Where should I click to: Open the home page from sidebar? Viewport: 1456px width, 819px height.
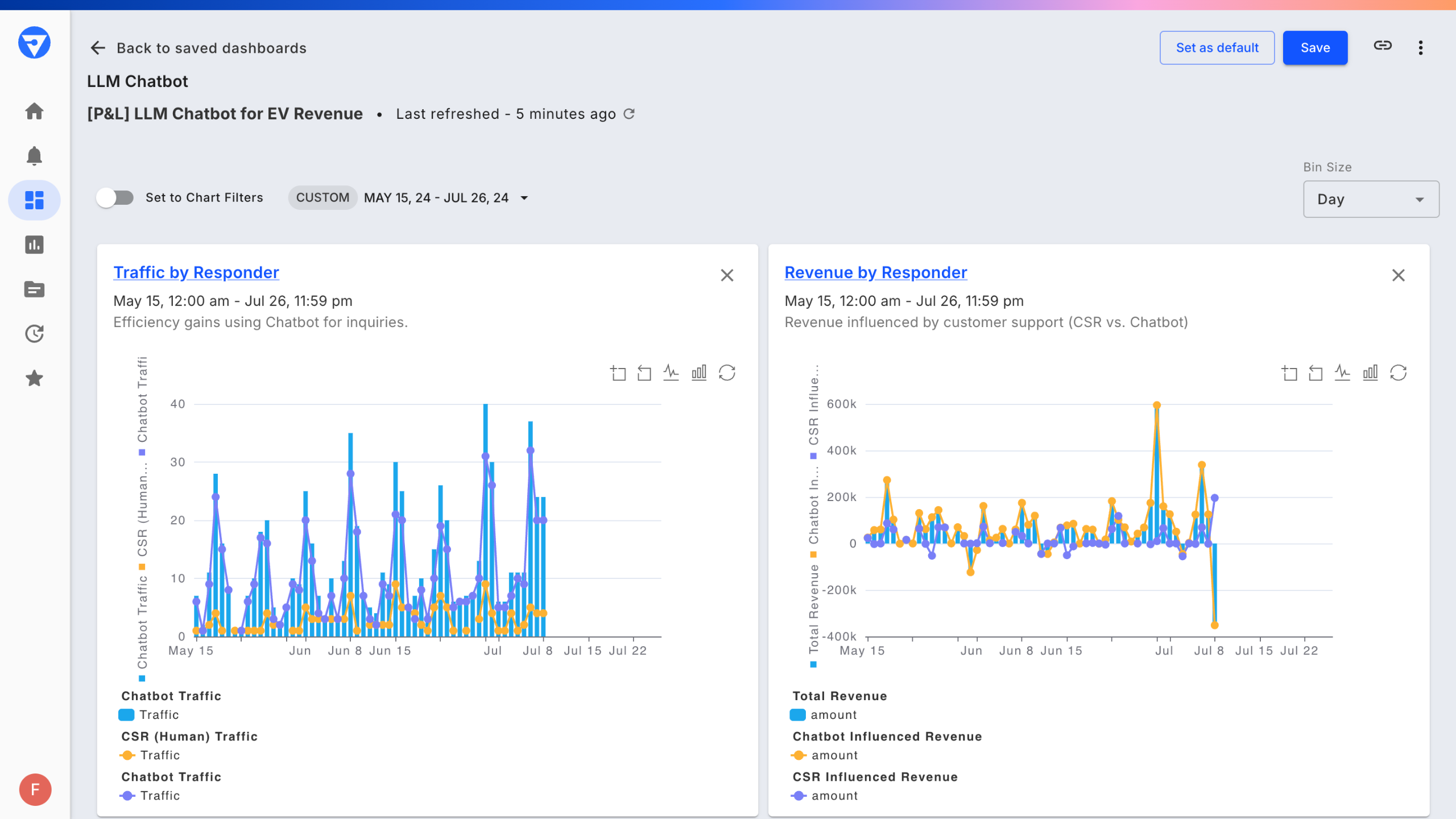pyautogui.click(x=34, y=111)
